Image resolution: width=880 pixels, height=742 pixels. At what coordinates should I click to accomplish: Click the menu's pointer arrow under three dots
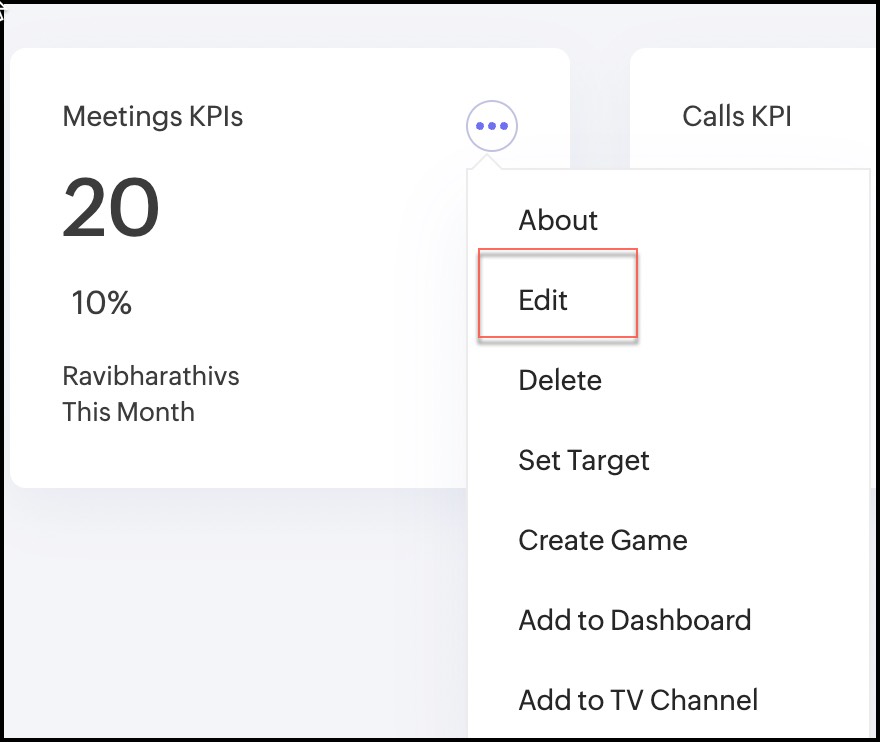[x=492, y=163]
